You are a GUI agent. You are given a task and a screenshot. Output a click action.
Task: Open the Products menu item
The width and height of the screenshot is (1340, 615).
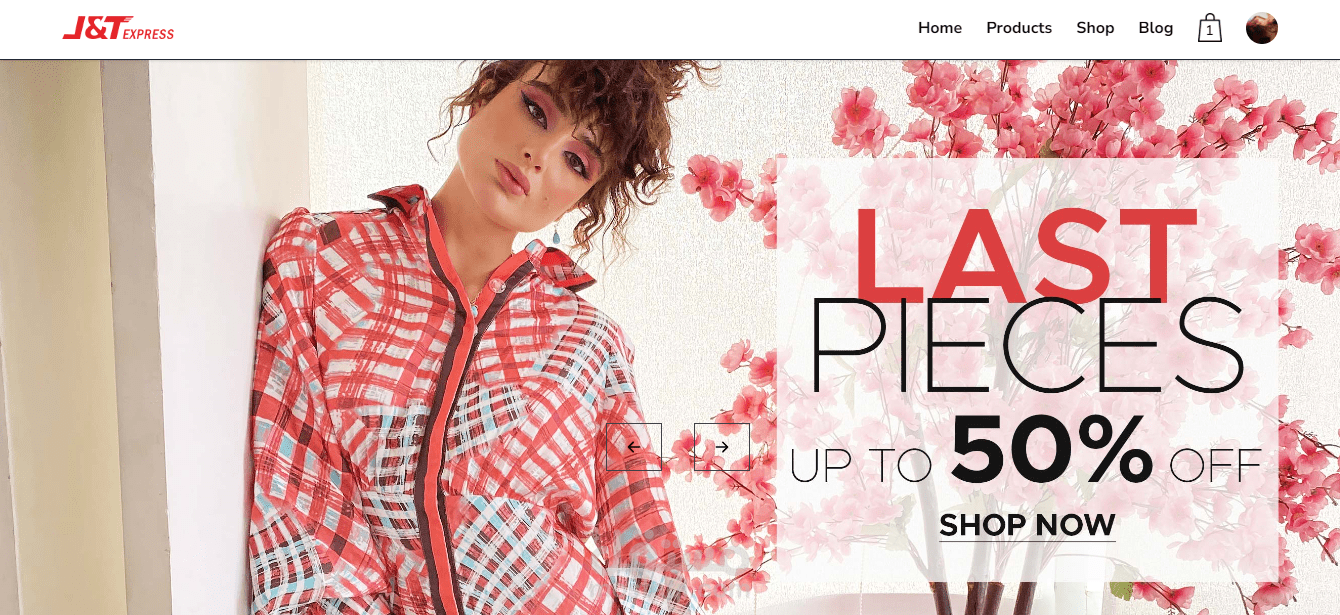[1019, 28]
